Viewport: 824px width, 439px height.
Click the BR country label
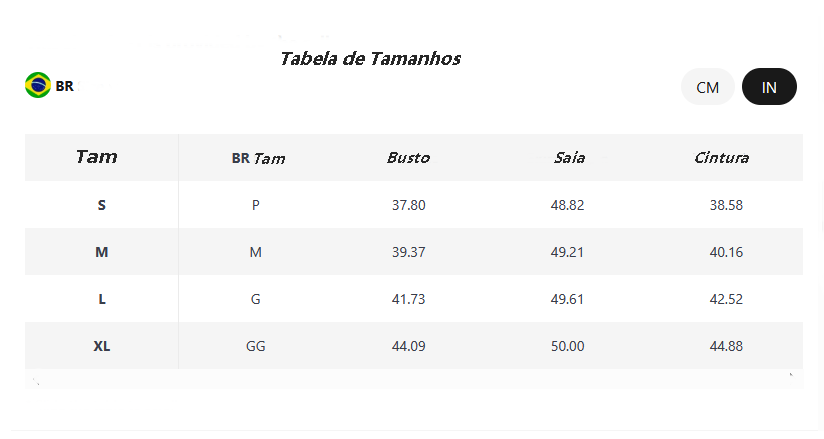tap(65, 86)
